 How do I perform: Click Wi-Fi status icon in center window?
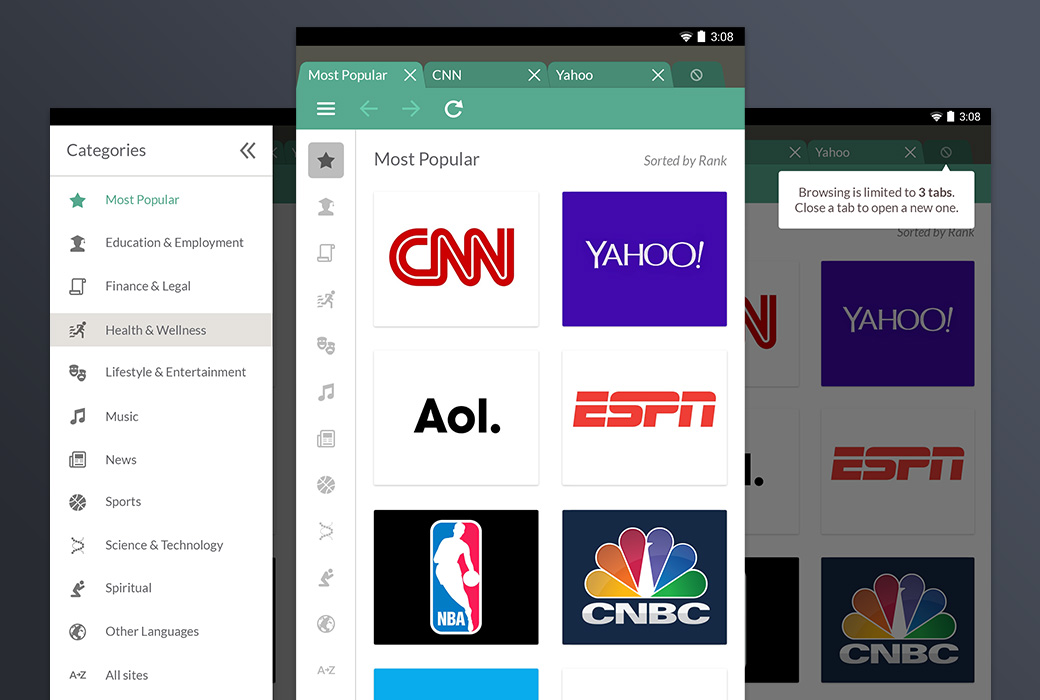pos(686,37)
